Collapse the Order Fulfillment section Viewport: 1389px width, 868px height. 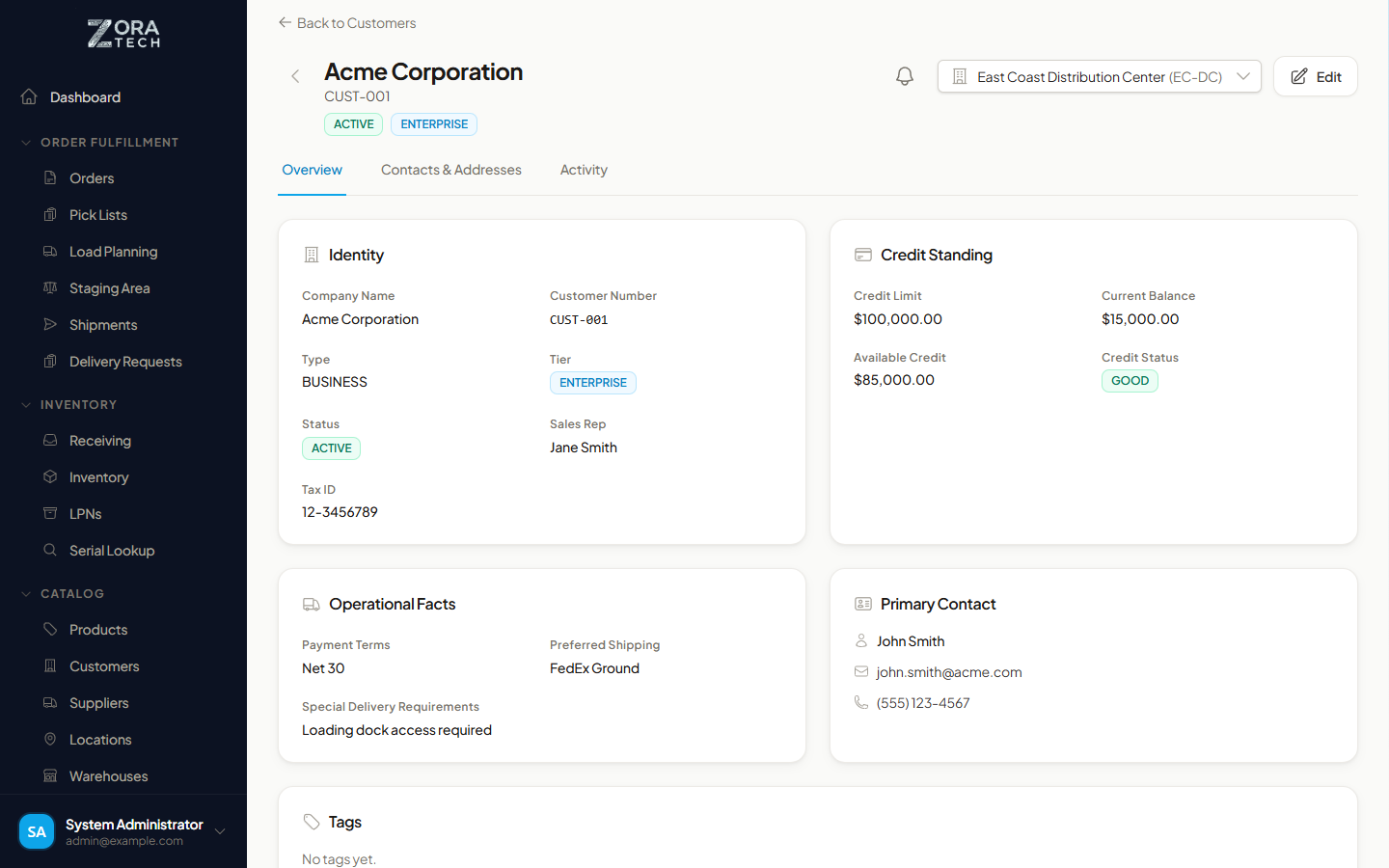[x=26, y=143]
